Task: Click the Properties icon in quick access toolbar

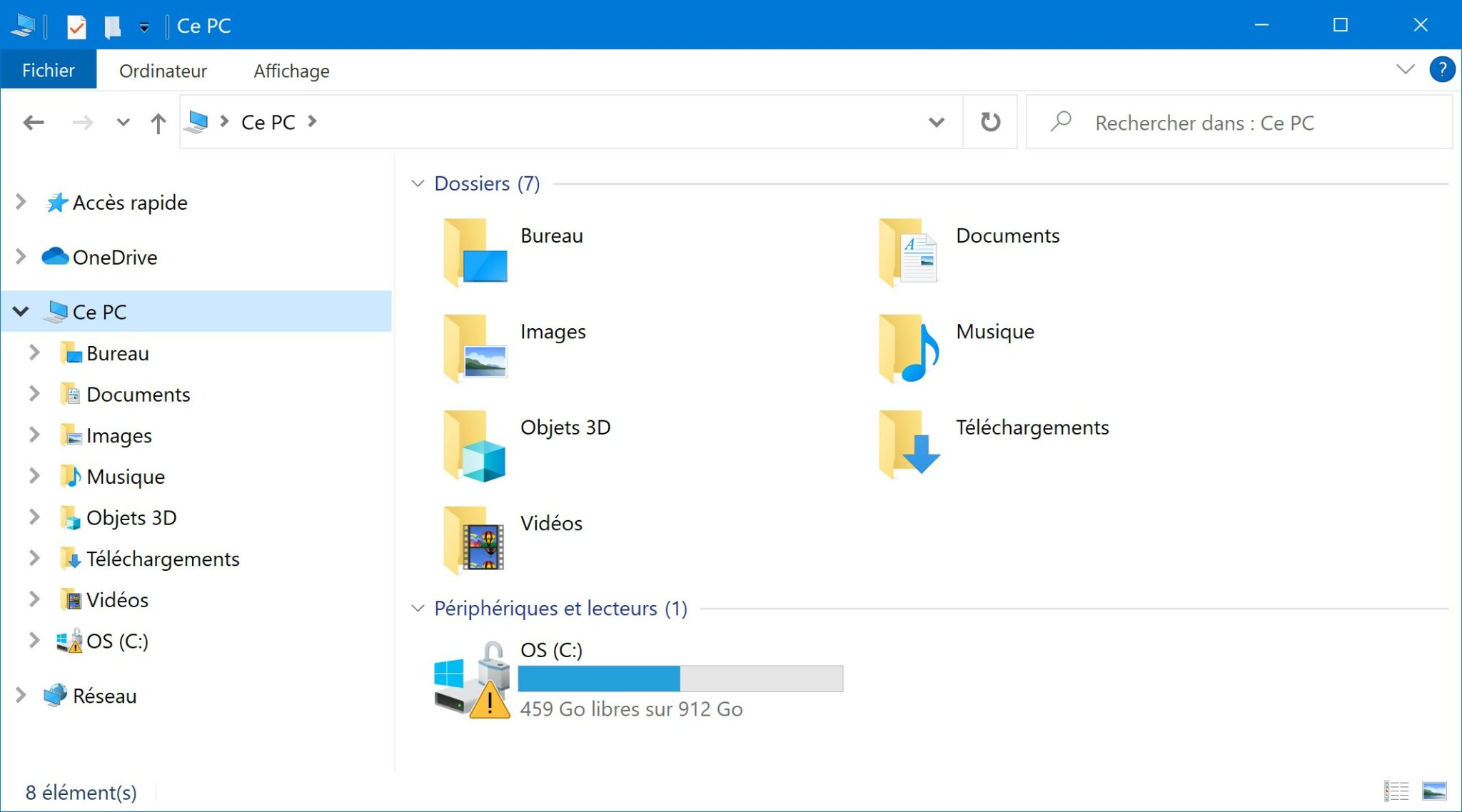Action: point(76,26)
